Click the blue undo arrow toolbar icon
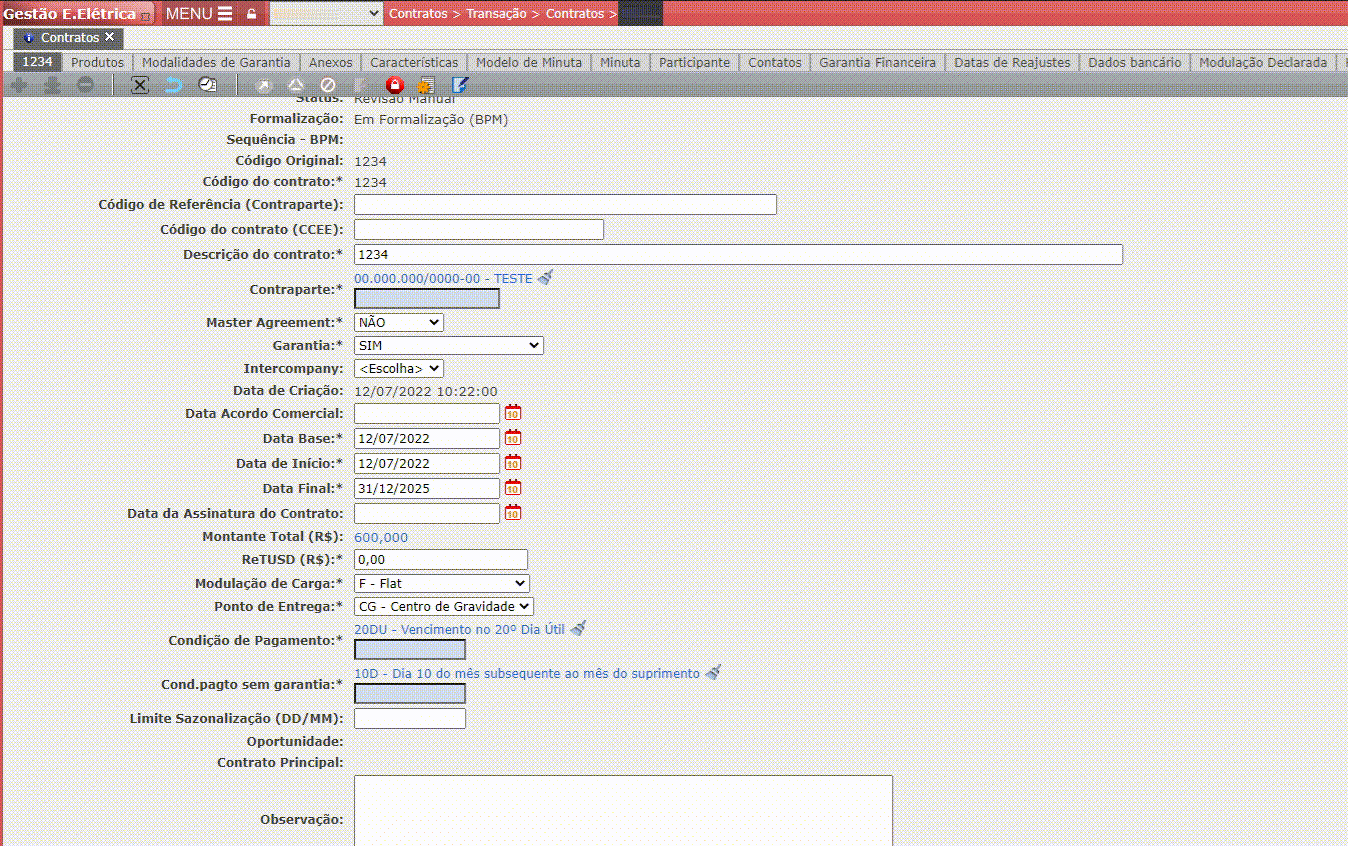 pyautogui.click(x=173, y=85)
